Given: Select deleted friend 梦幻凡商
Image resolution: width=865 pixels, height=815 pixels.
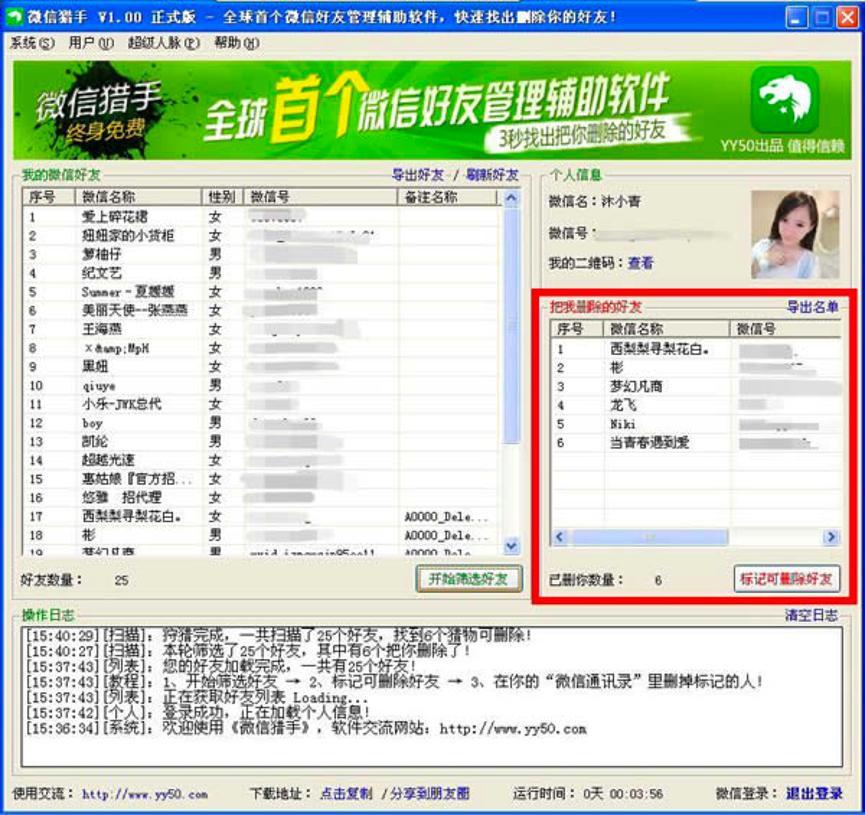Looking at the screenshot, I should pos(696,386).
